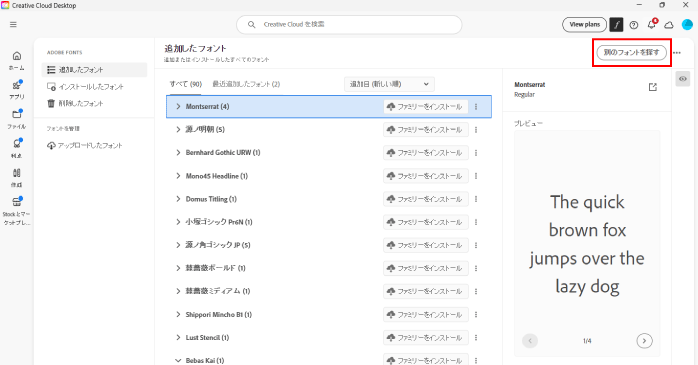Screen dimensions: 698x365
Task: Expand the 源ノ明朝 font family
Action: 178,130
